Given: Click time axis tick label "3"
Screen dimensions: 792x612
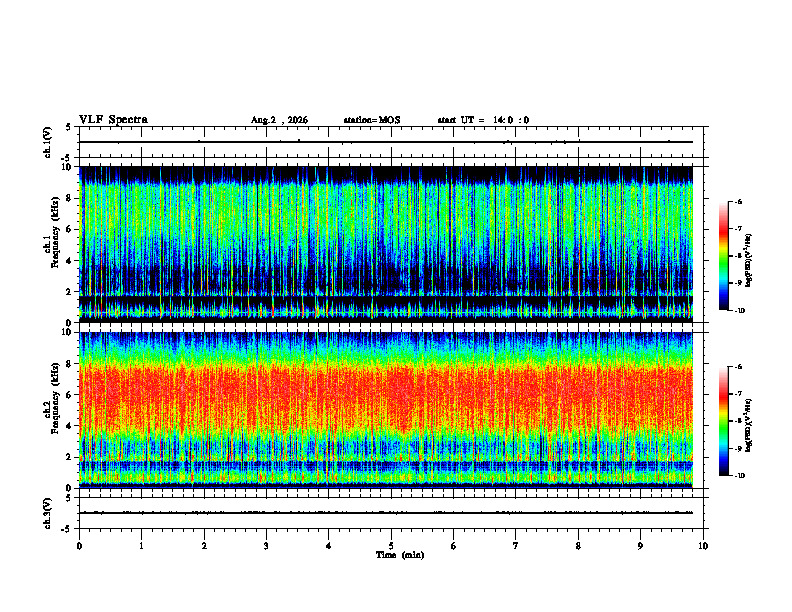Looking at the screenshot, I should 266,546.
